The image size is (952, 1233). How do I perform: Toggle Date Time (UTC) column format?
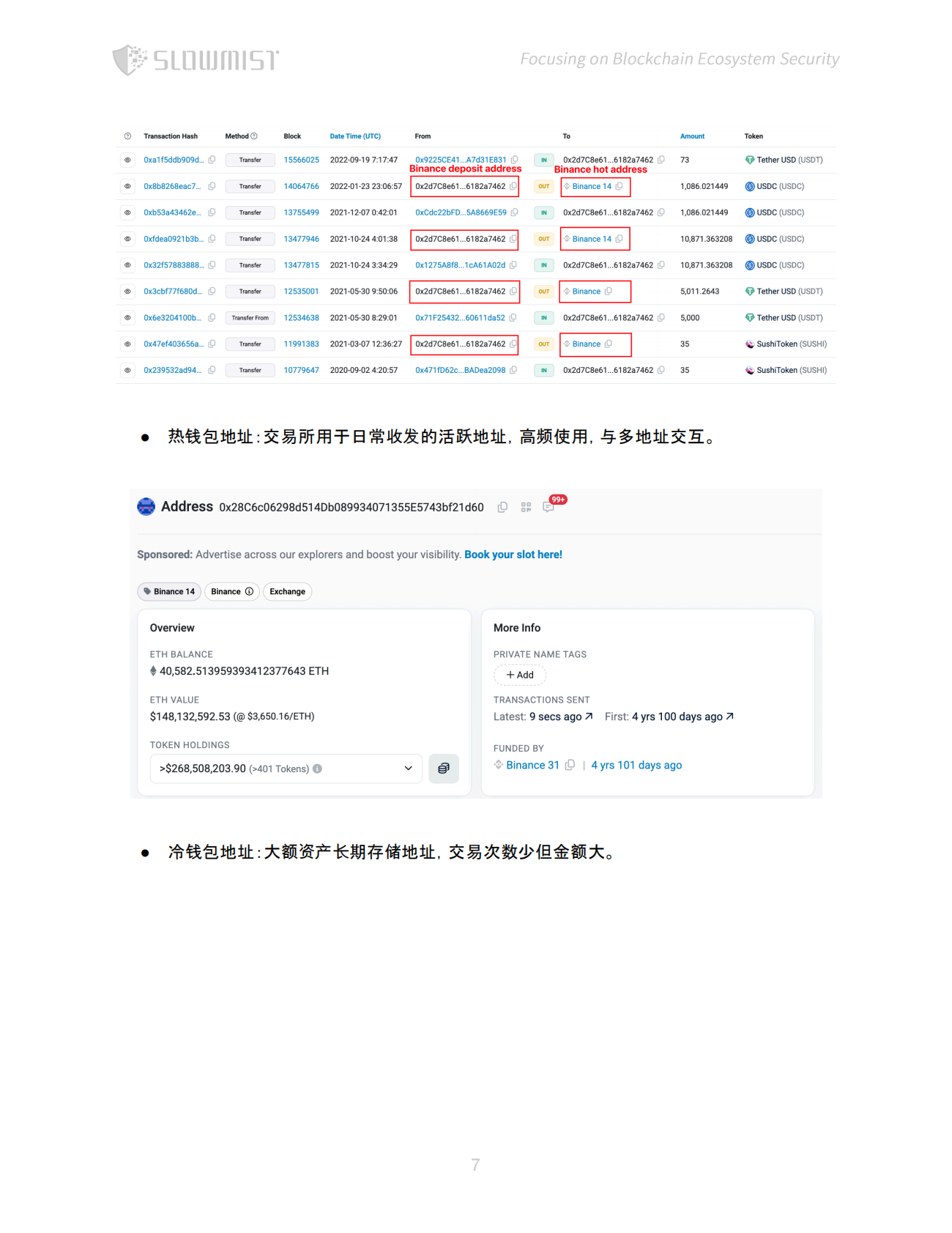click(355, 136)
